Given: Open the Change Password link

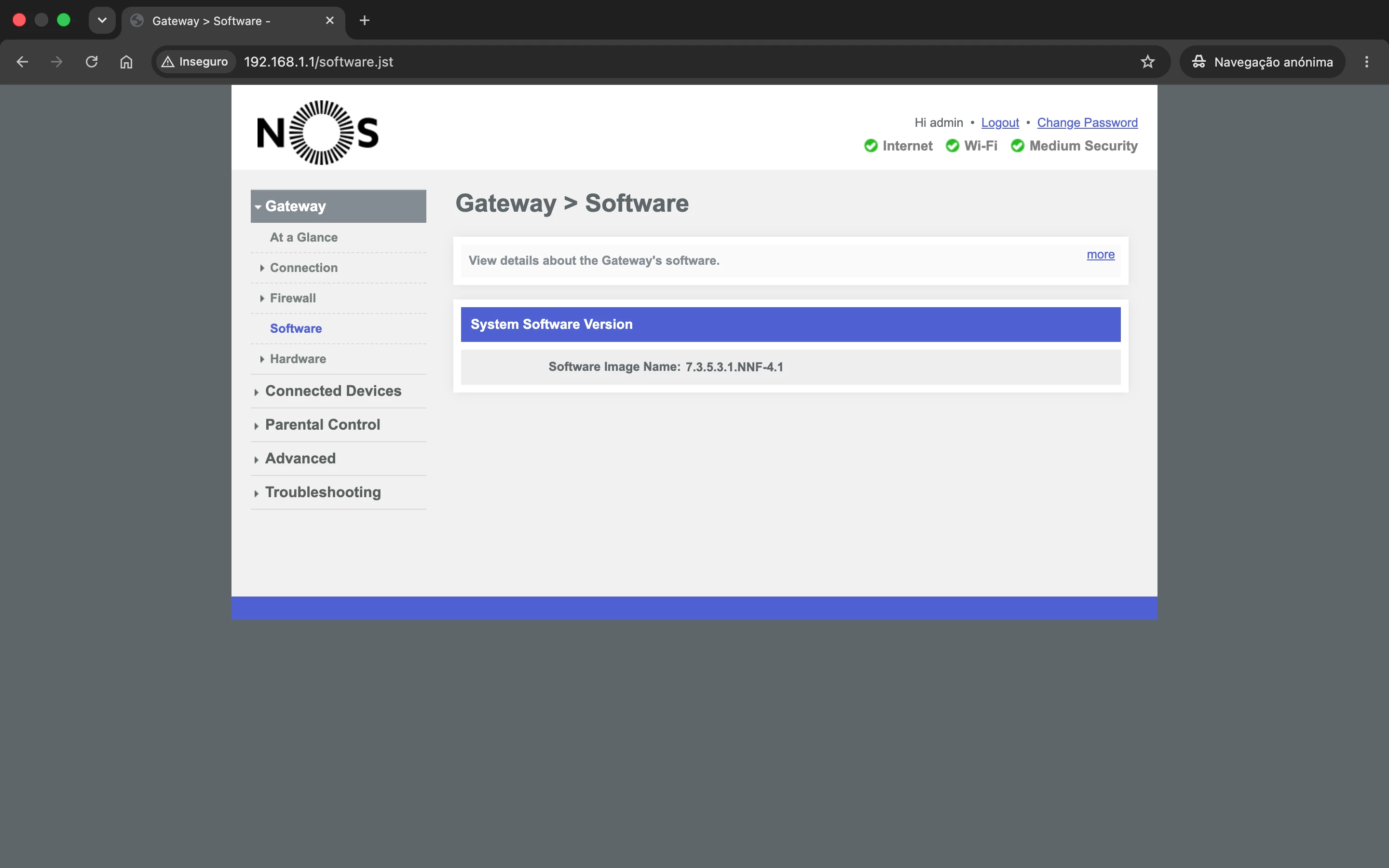Looking at the screenshot, I should 1087,122.
